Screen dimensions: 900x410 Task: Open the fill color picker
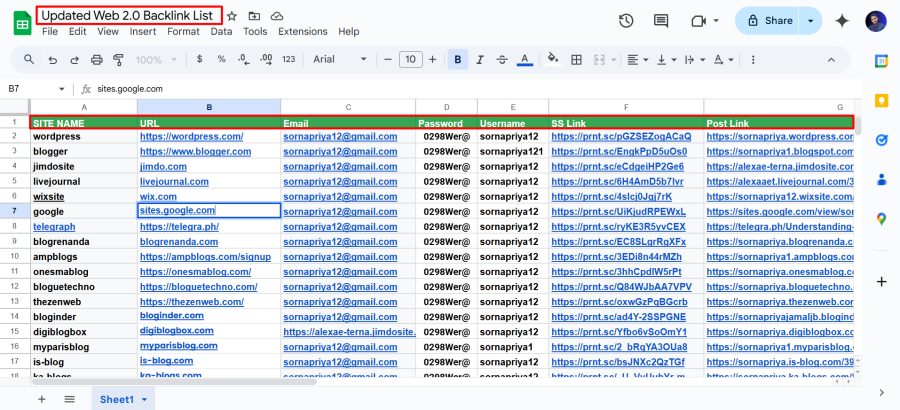point(553,60)
